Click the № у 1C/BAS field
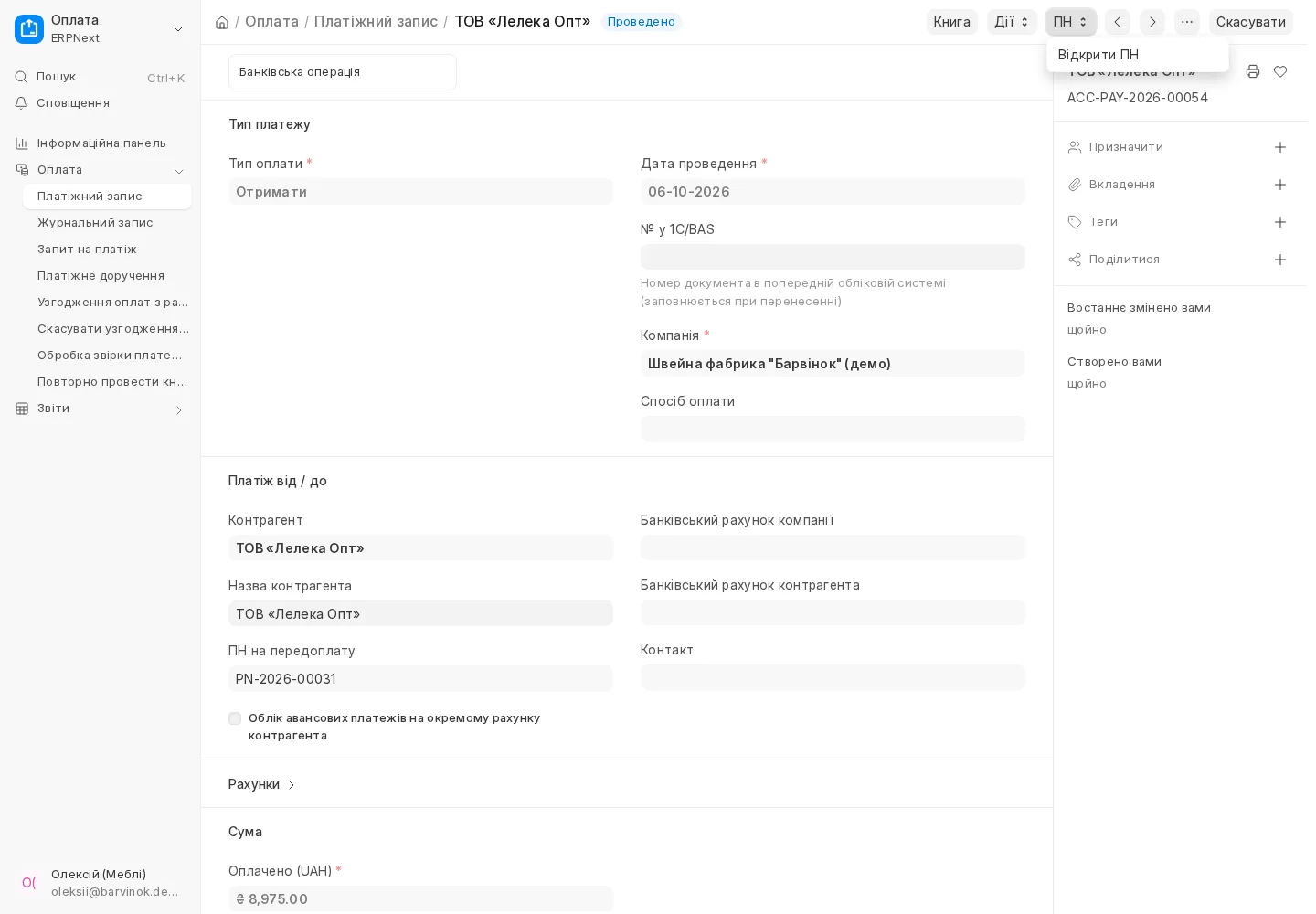 tap(833, 257)
